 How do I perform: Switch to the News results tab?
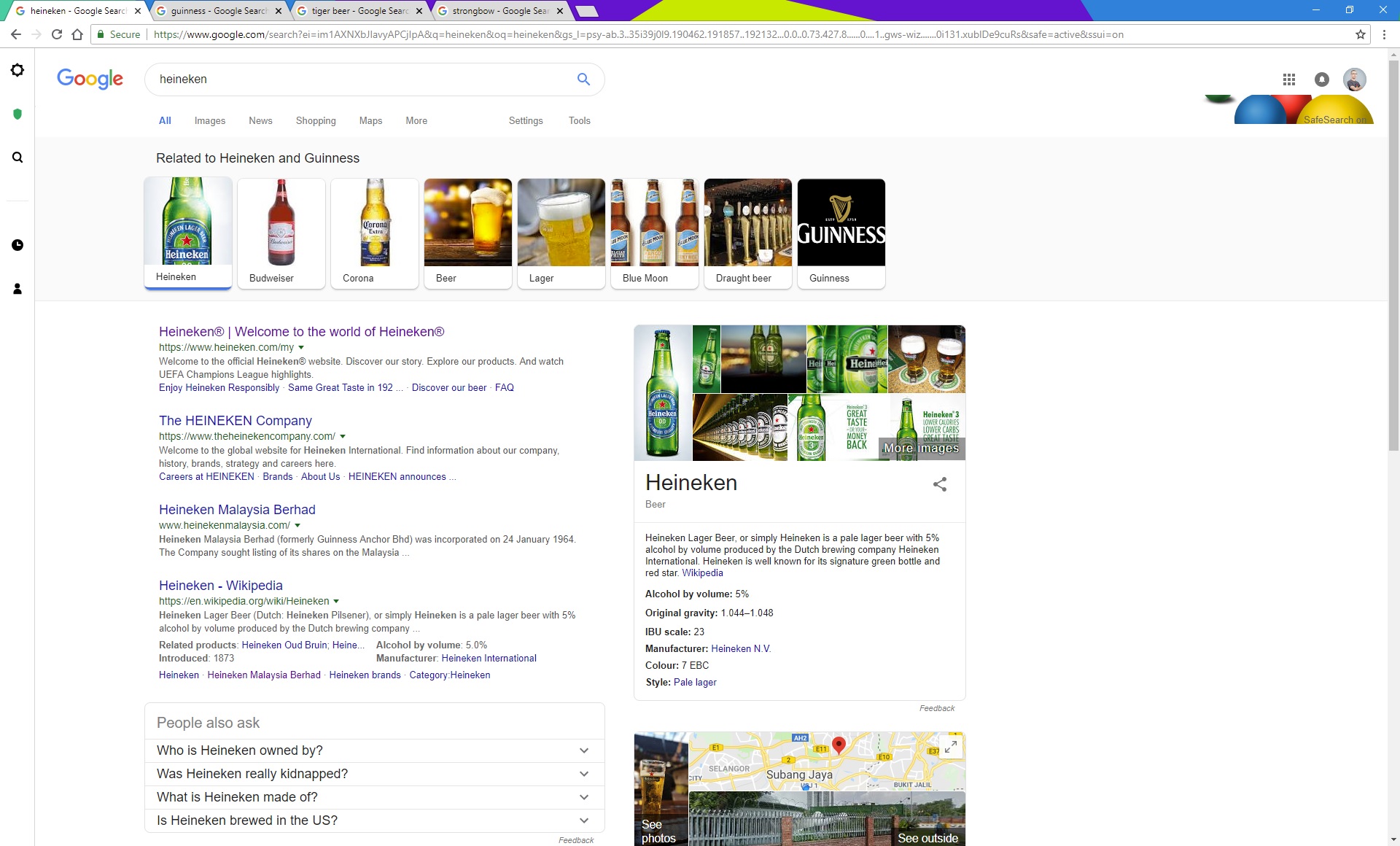coord(260,121)
